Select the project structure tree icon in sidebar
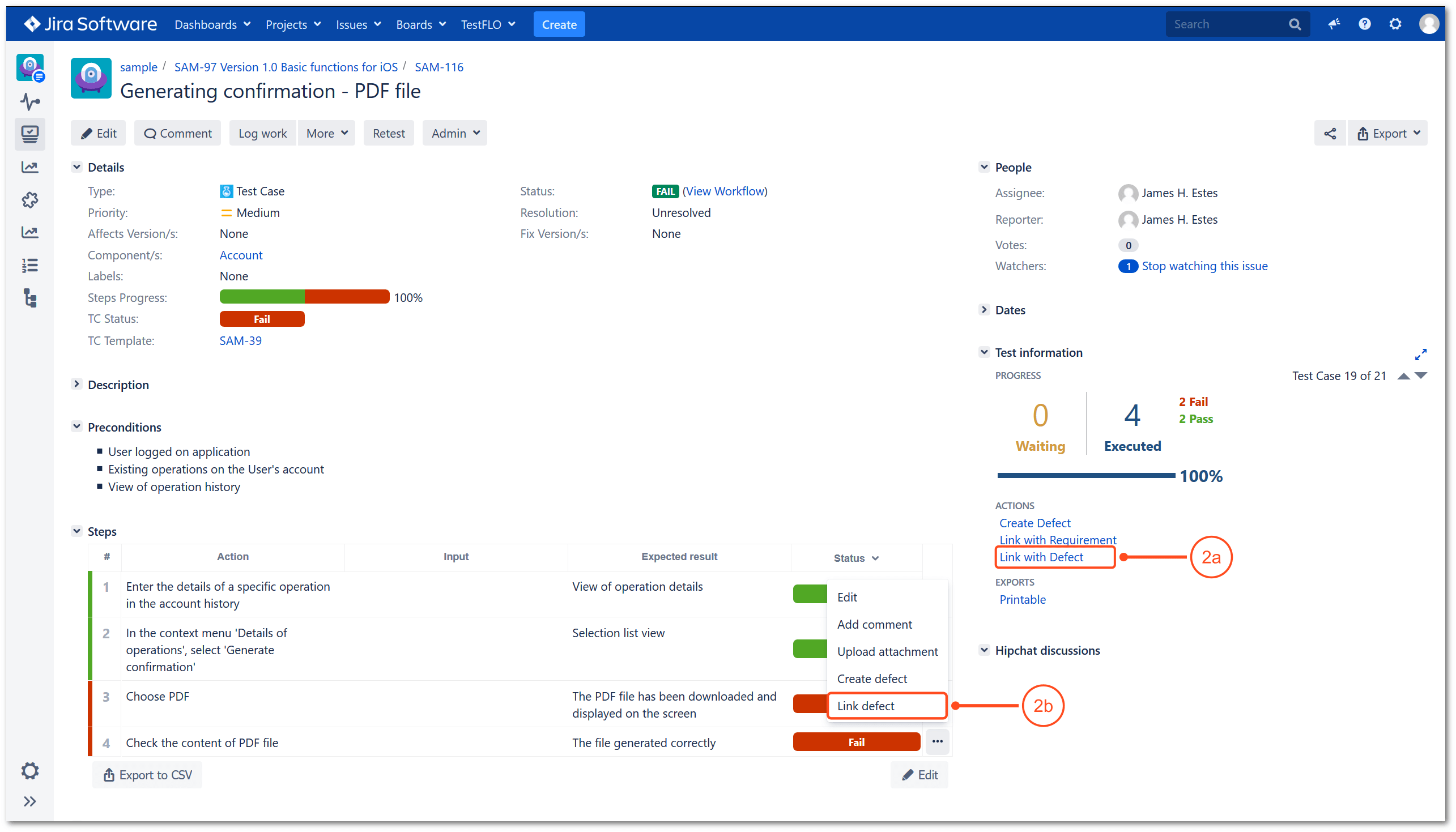The image size is (1456, 832). pos(29,299)
